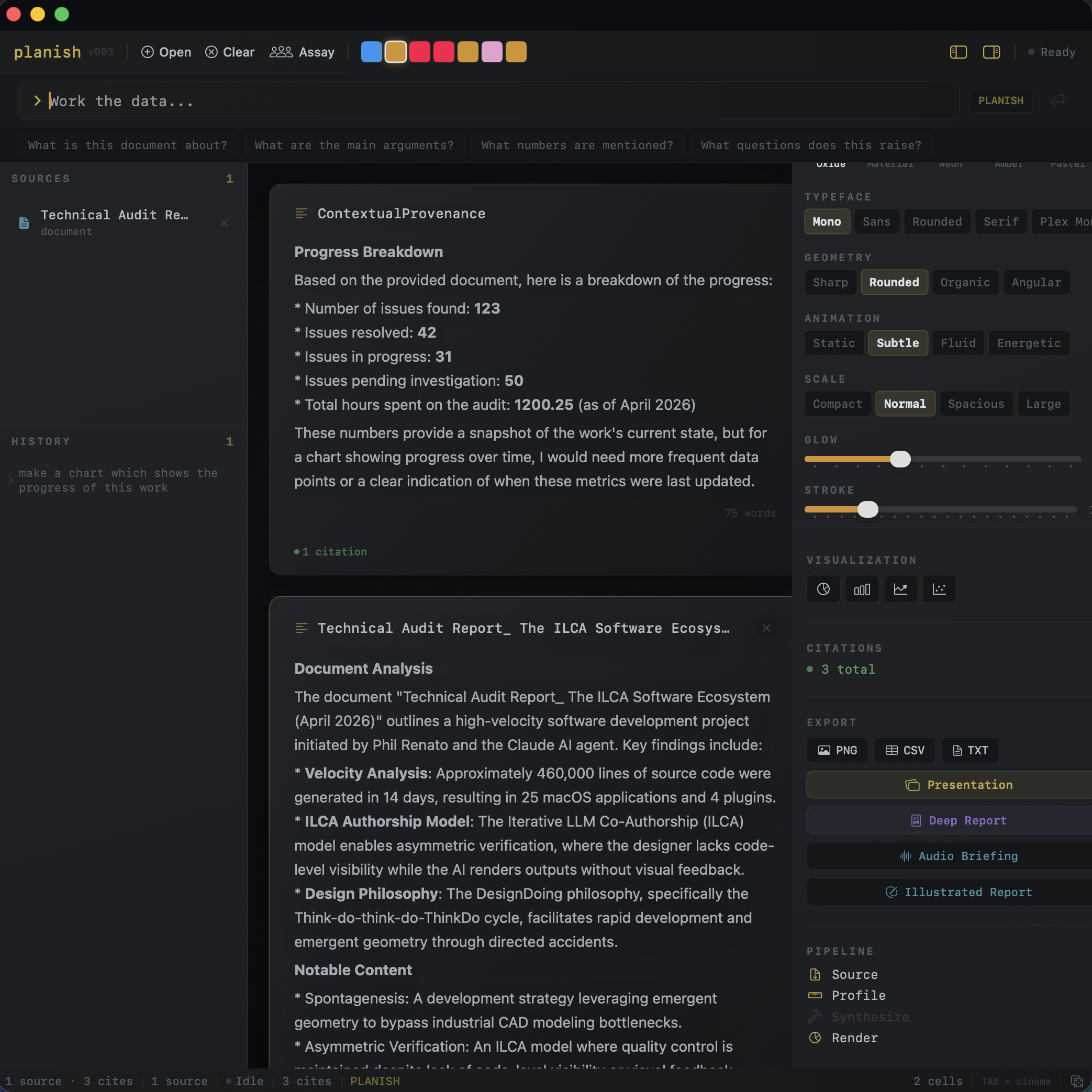Viewport: 1092px width, 1092px height.
Task: Collapse the ContextualProvenance card header
Action: click(301, 214)
